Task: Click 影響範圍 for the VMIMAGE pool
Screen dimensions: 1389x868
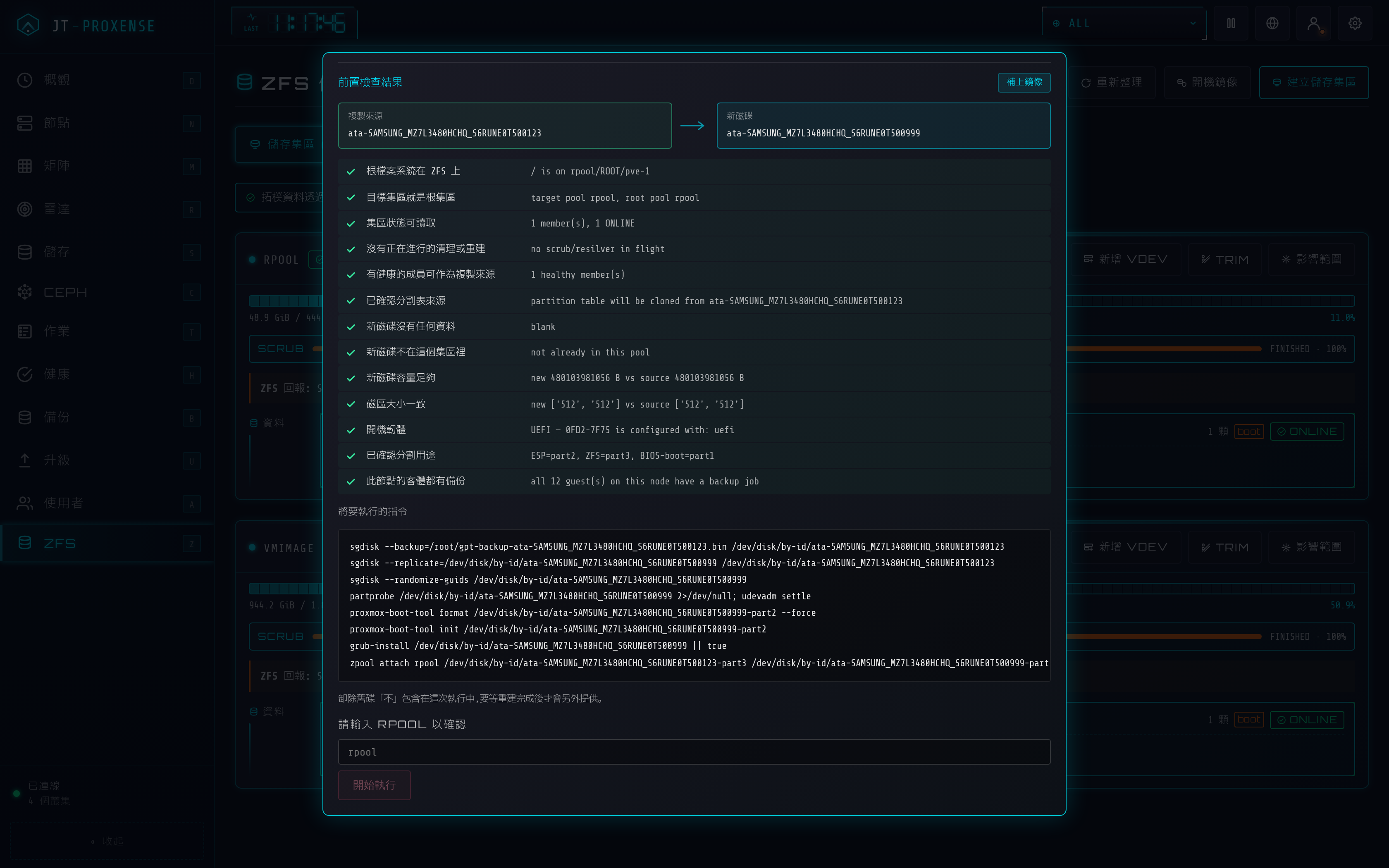Action: pyautogui.click(x=1312, y=548)
